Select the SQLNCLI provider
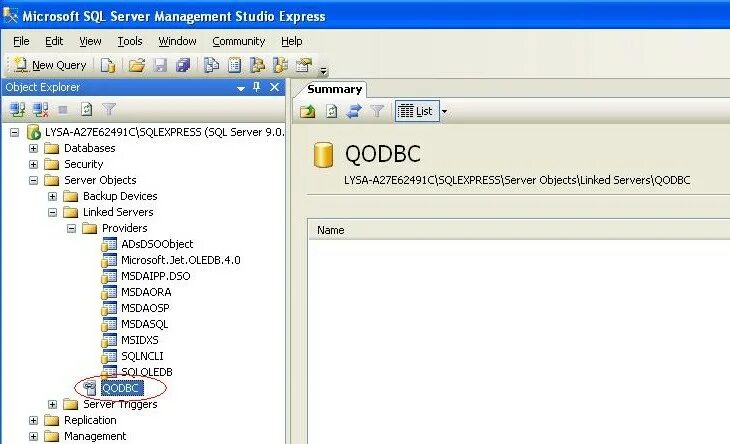Image resolution: width=730 pixels, height=444 pixels. coord(142,356)
